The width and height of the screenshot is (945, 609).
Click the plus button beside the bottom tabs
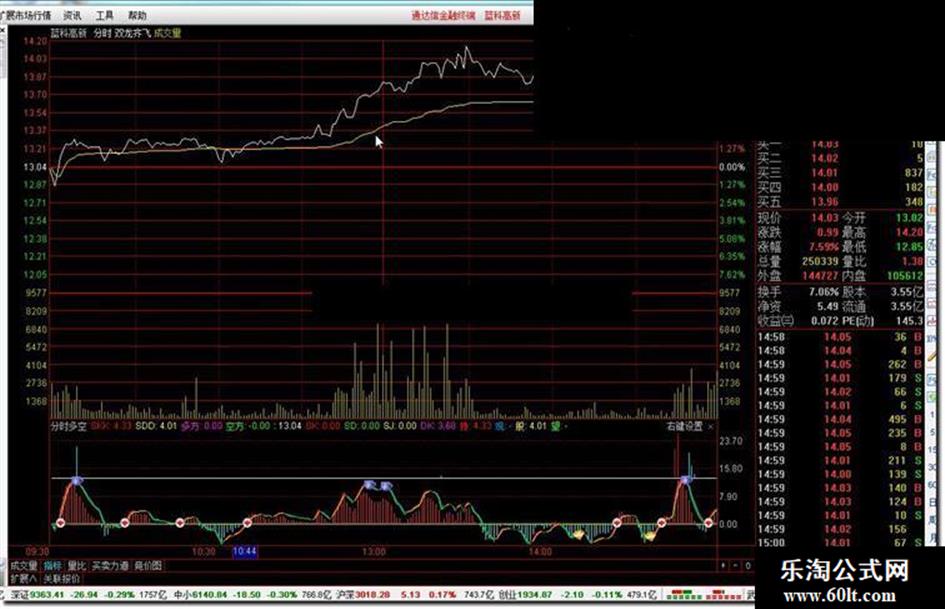tap(724, 566)
